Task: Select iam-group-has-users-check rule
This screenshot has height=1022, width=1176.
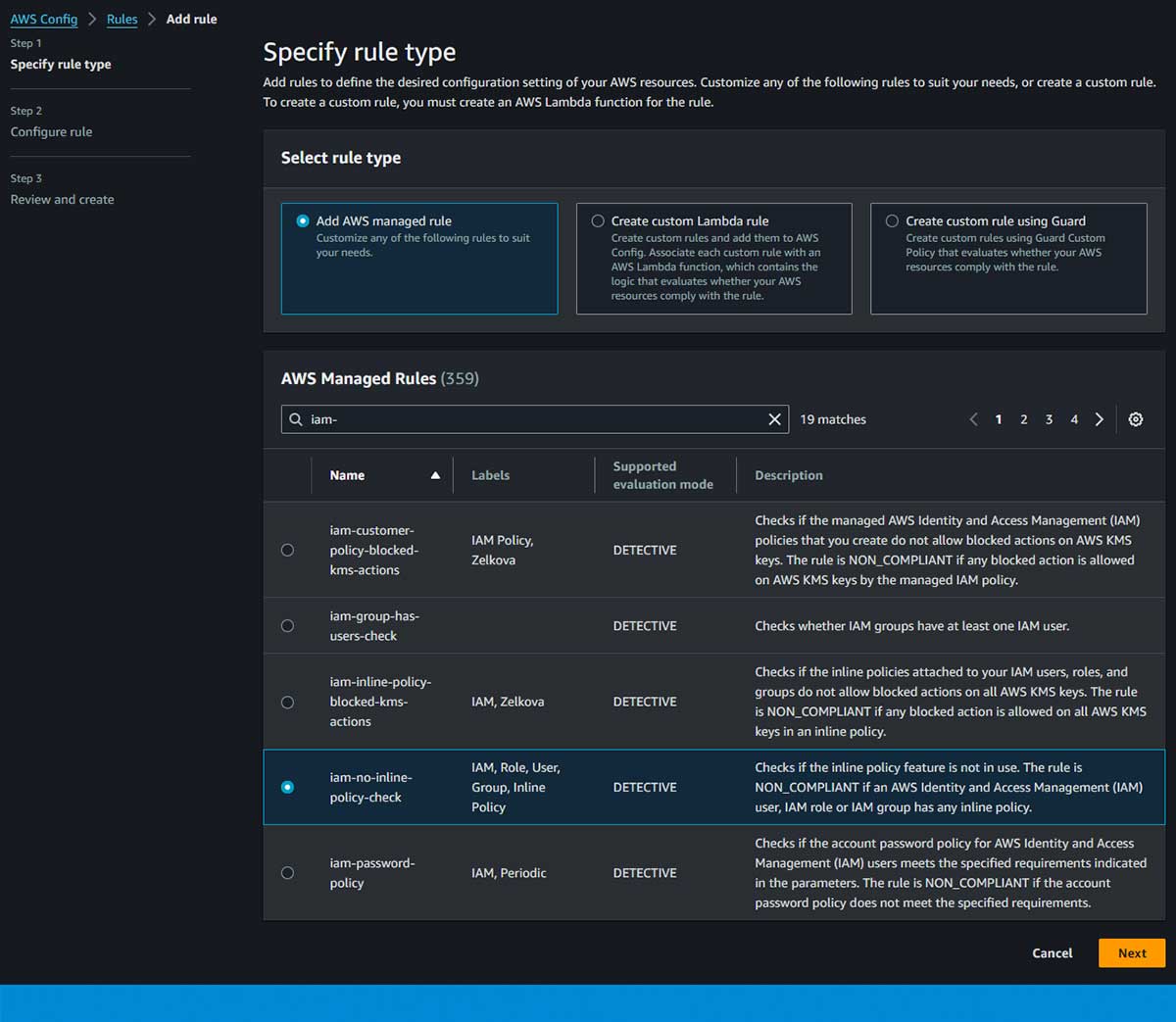Action: (287, 626)
